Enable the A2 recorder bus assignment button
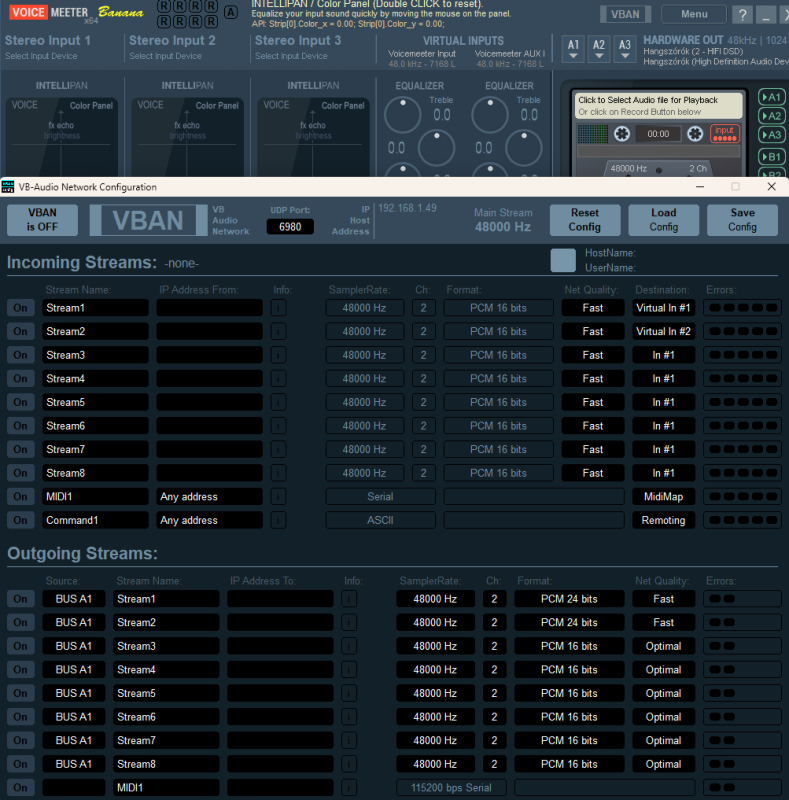Image resolution: width=789 pixels, height=800 pixels. click(x=772, y=116)
